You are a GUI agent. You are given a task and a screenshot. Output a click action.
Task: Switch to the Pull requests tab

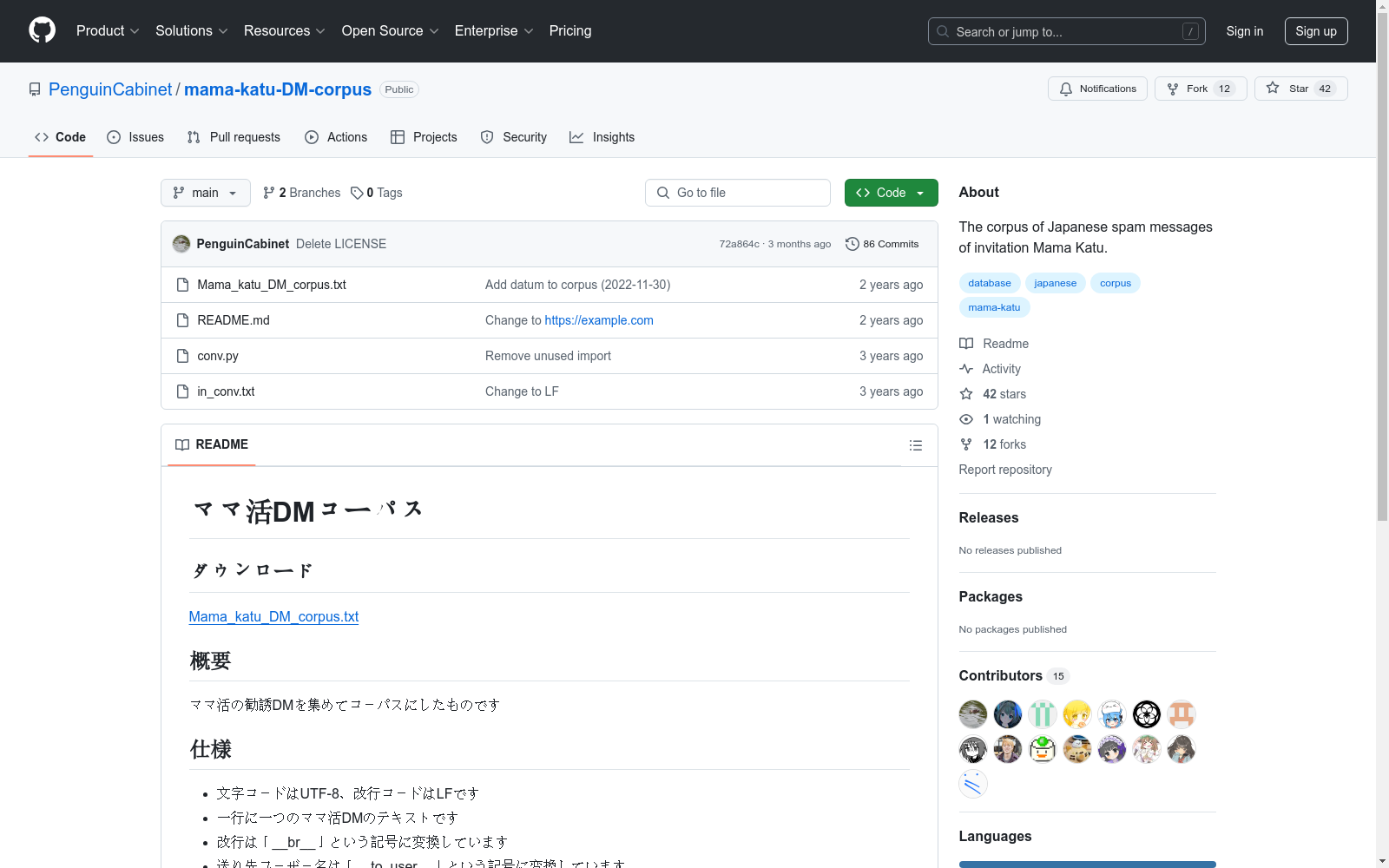pos(234,137)
